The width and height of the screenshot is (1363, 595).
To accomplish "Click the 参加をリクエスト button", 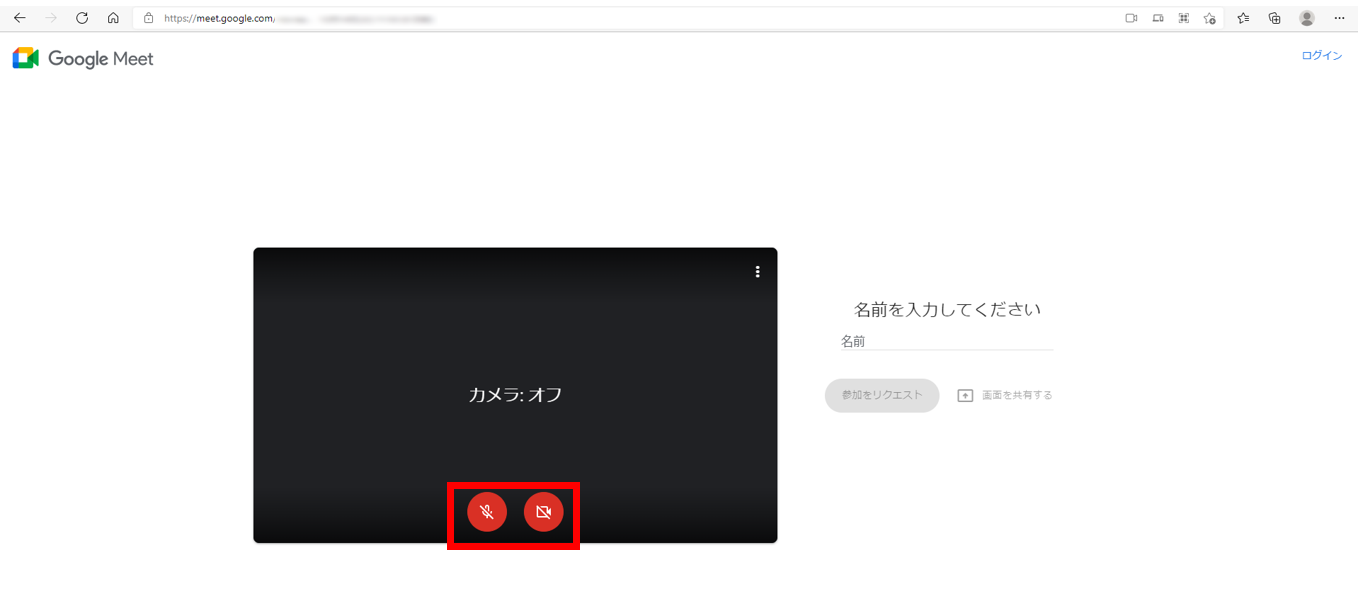I will [x=882, y=395].
